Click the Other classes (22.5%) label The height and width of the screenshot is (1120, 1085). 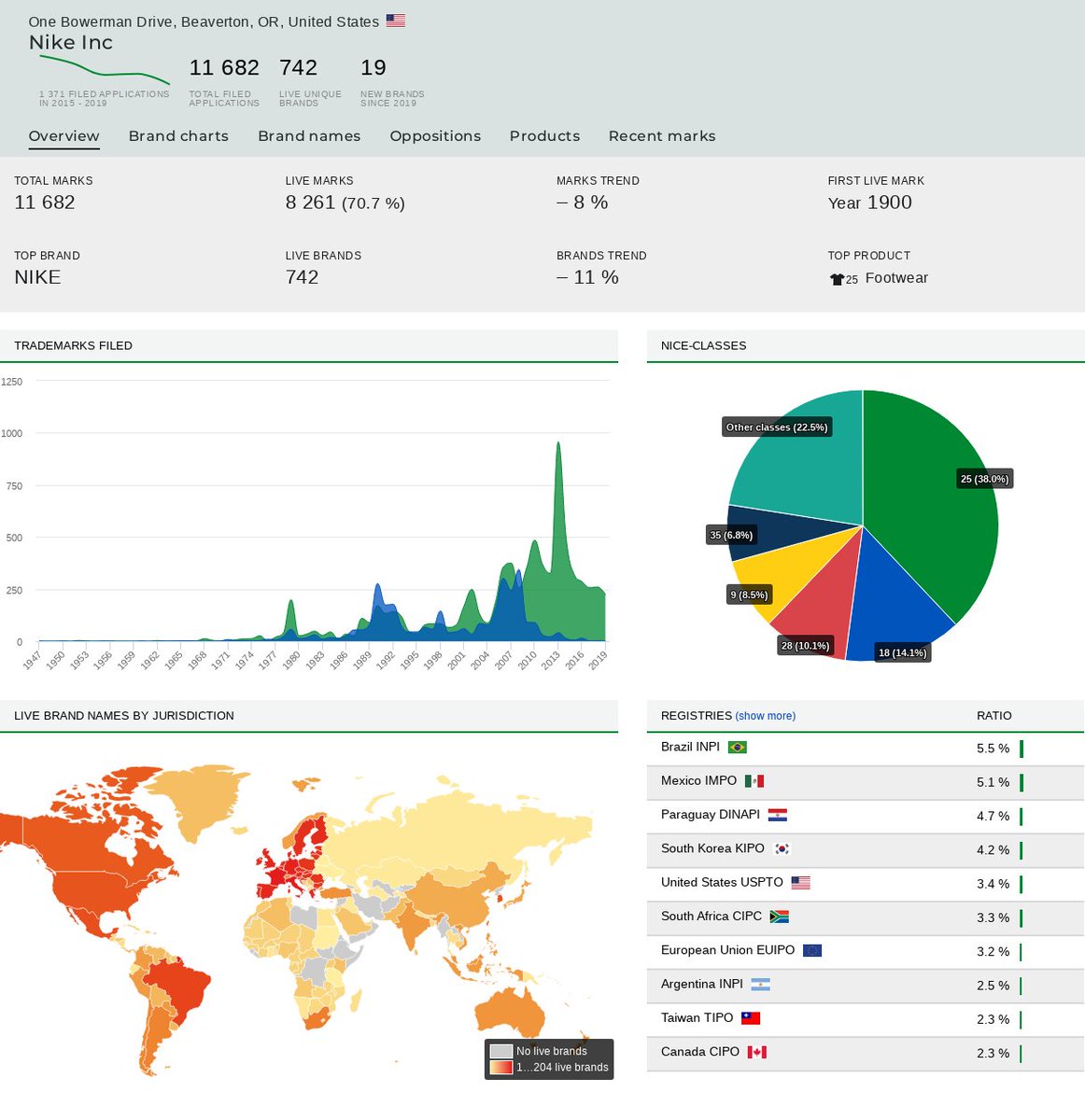(x=777, y=427)
